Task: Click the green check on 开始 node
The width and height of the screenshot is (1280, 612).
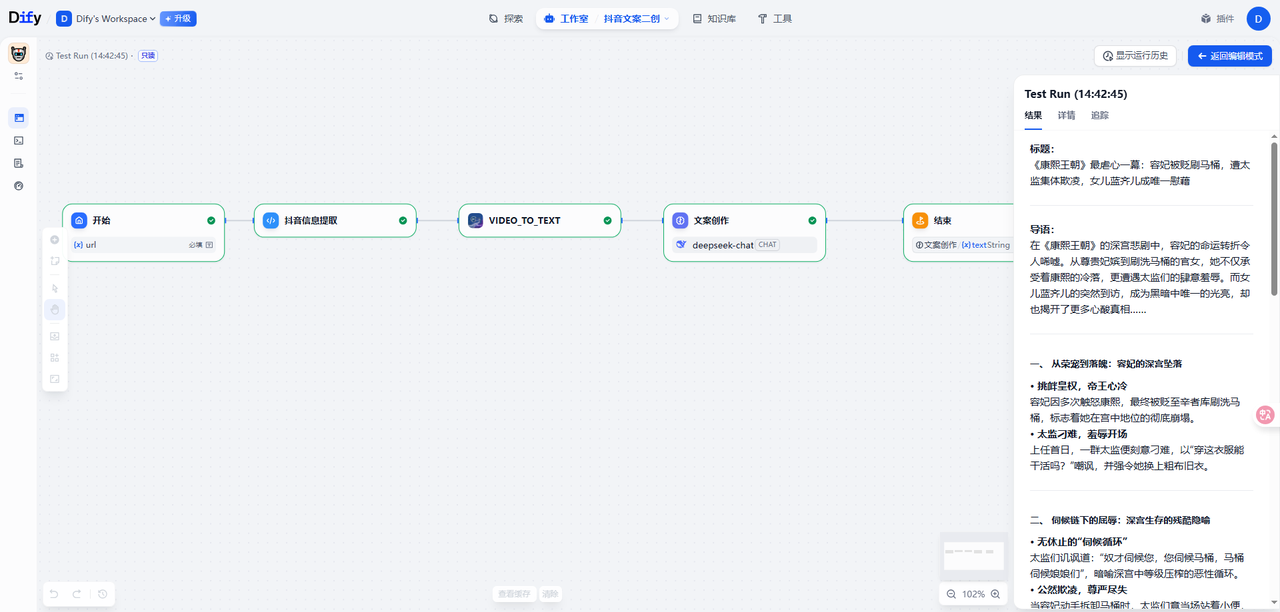Action: coord(211,220)
